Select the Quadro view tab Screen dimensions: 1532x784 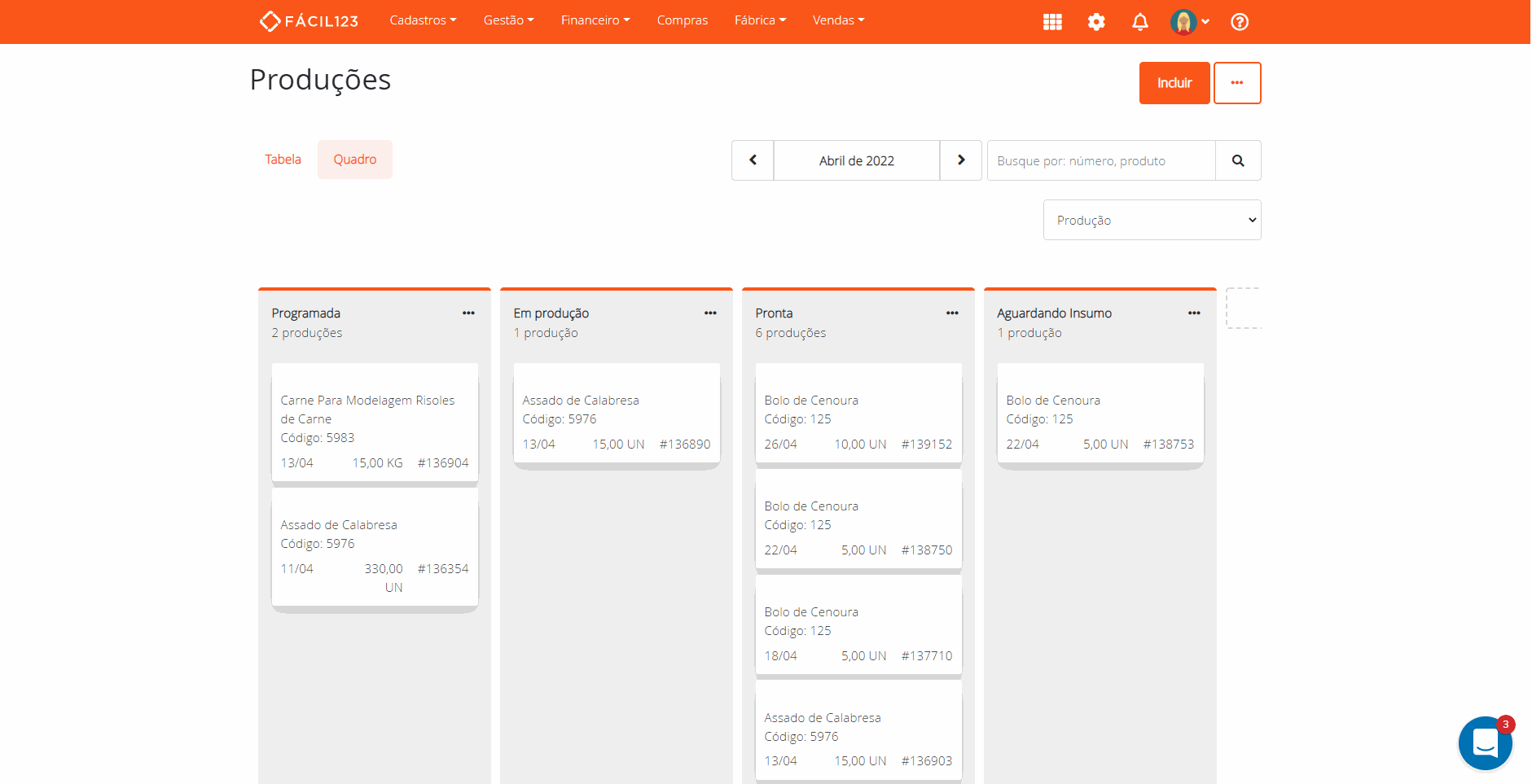pyautogui.click(x=355, y=160)
